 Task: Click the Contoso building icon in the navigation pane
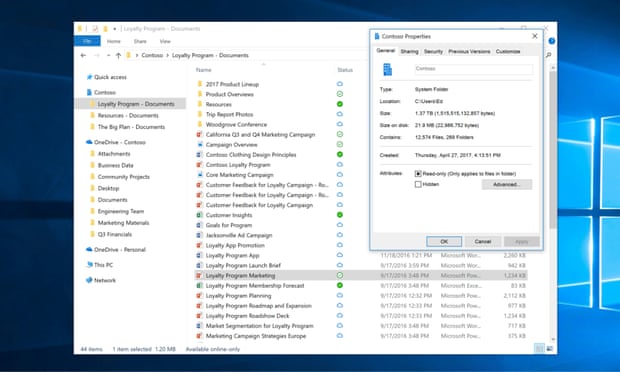click(89, 92)
